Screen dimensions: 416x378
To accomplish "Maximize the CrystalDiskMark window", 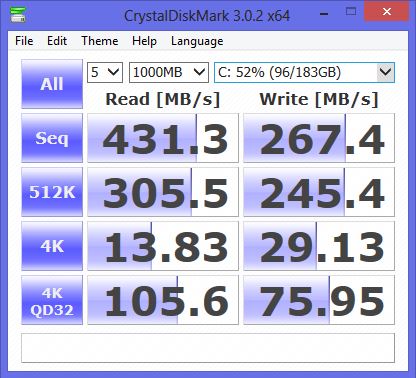I will 351,12.
